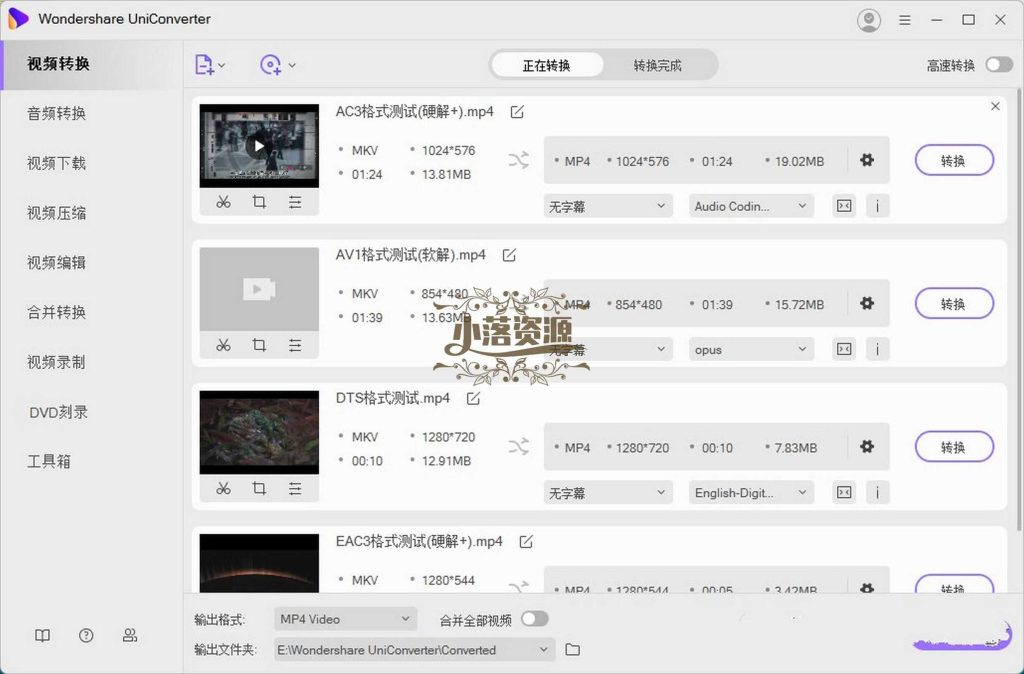Expand the load DVD arrow menu
This screenshot has height=674, width=1024.
point(292,65)
